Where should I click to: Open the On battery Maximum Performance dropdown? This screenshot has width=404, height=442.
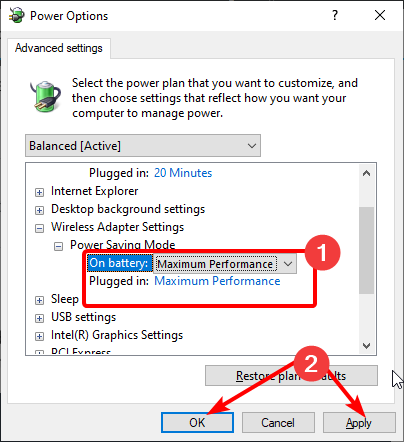point(225,264)
